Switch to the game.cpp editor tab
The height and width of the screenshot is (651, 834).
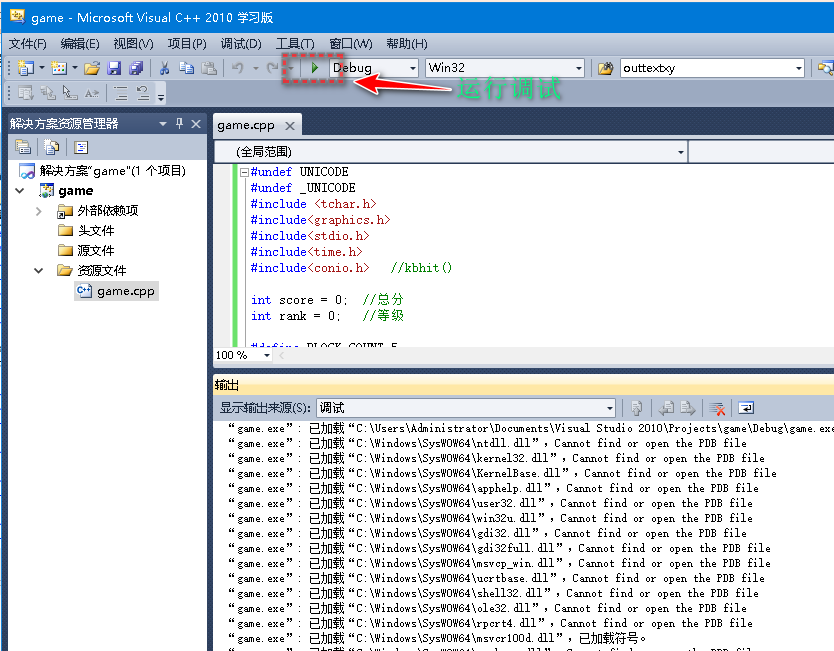[246, 126]
